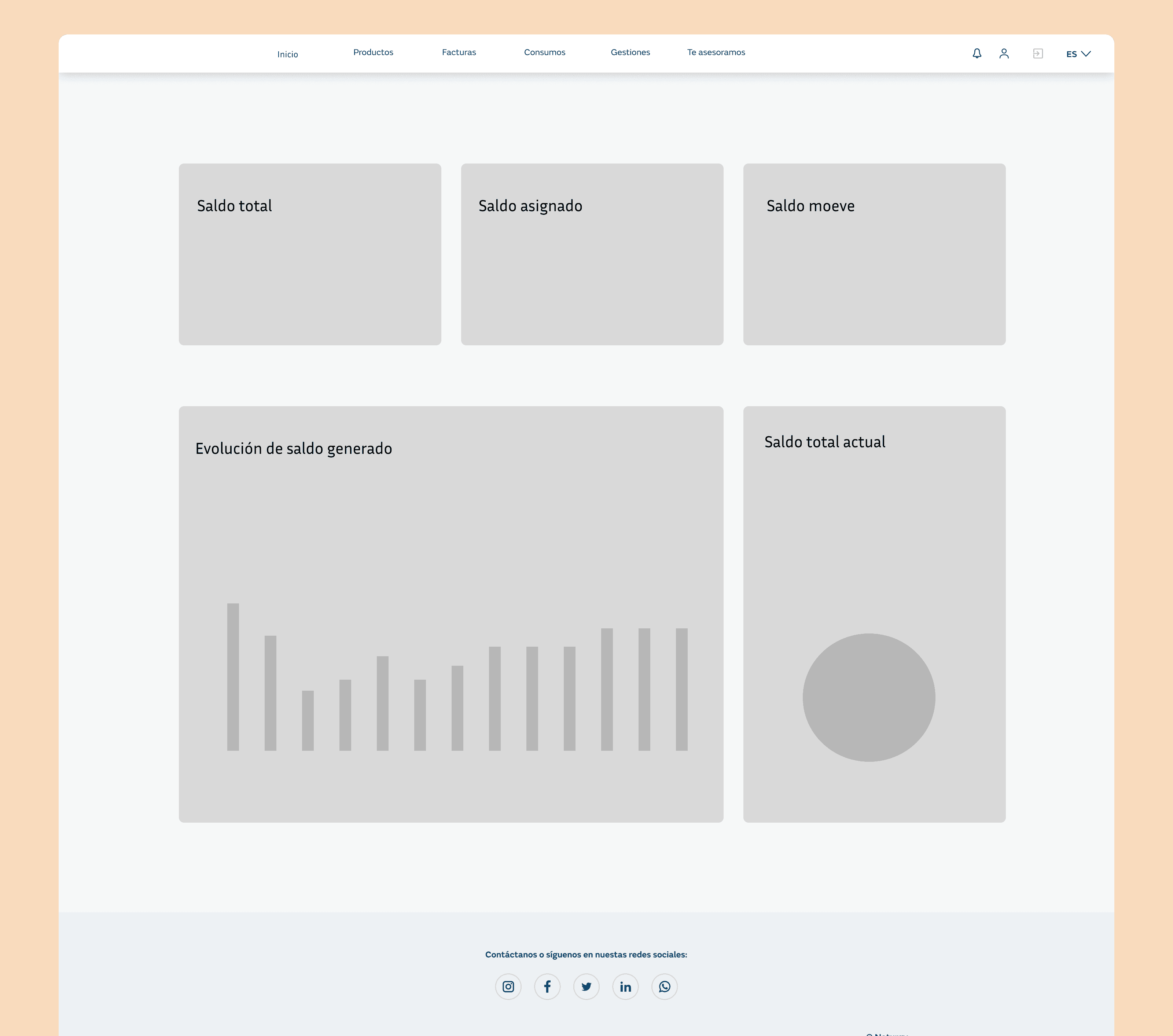This screenshot has width=1173, height=1036.
Task: Open the Facebook social icon
Action: [x=547, y=987]
